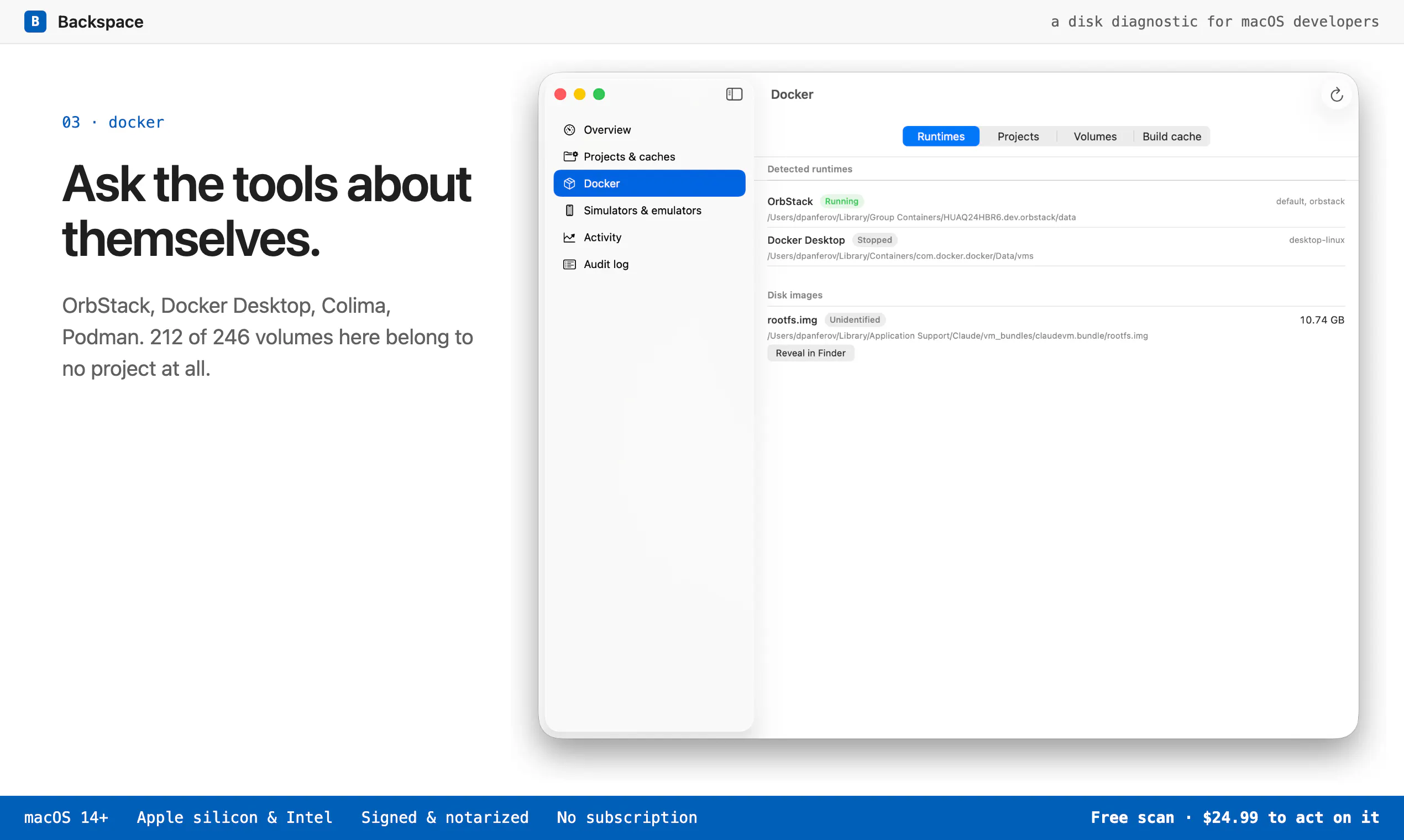Open the Audit log section

click(649, 264)
